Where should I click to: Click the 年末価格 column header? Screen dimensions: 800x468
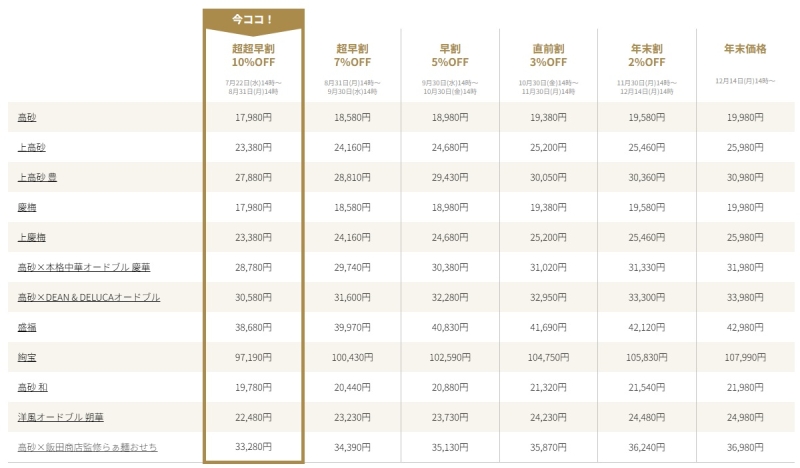(x=745, y=49)
